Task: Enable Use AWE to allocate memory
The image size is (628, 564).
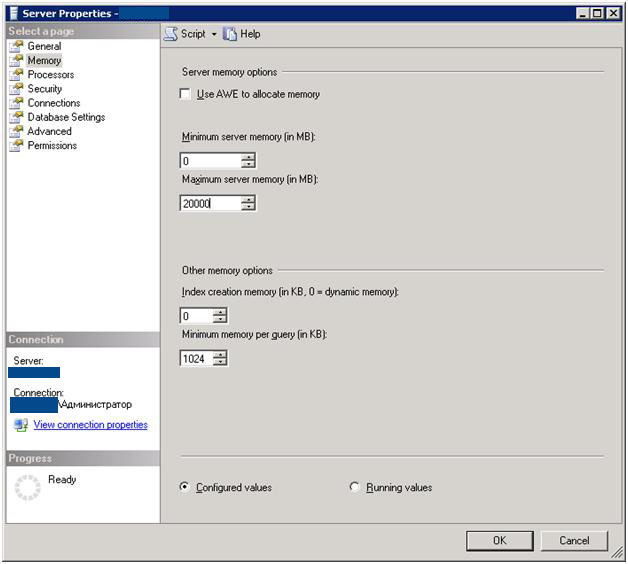Action: click(185, 94)
